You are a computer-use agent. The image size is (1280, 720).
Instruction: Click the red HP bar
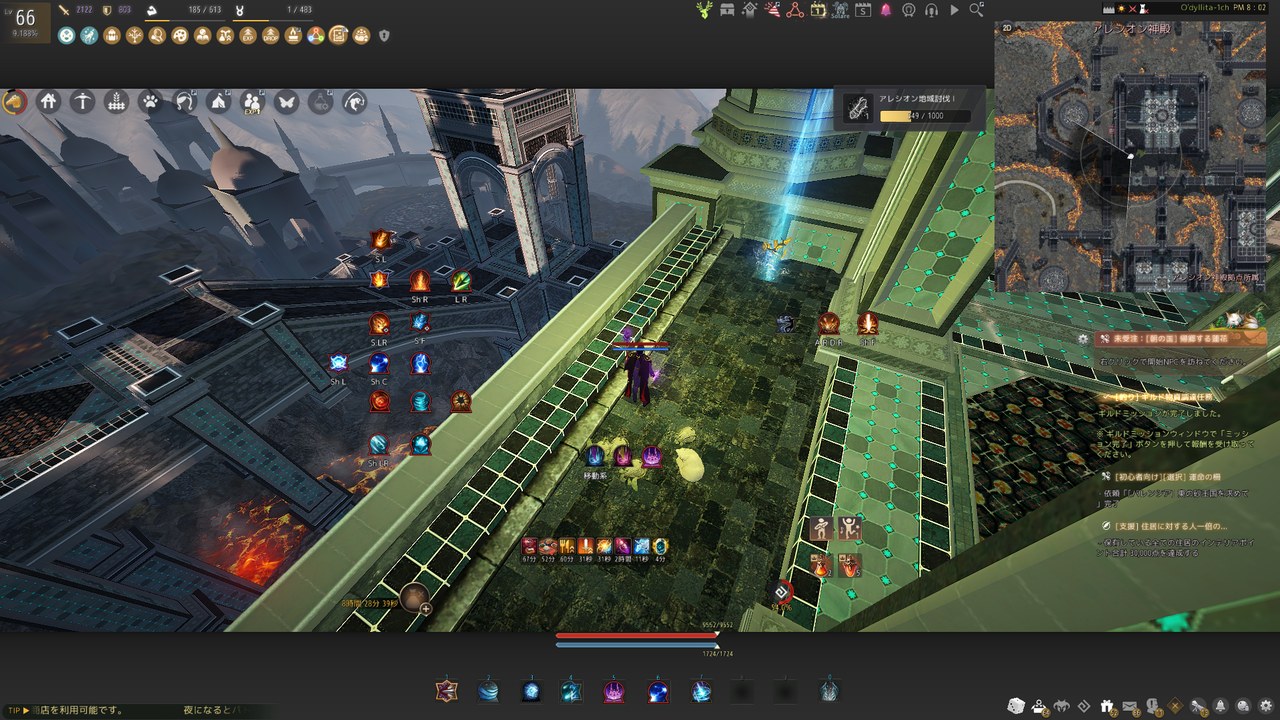(x=636, y=635)
